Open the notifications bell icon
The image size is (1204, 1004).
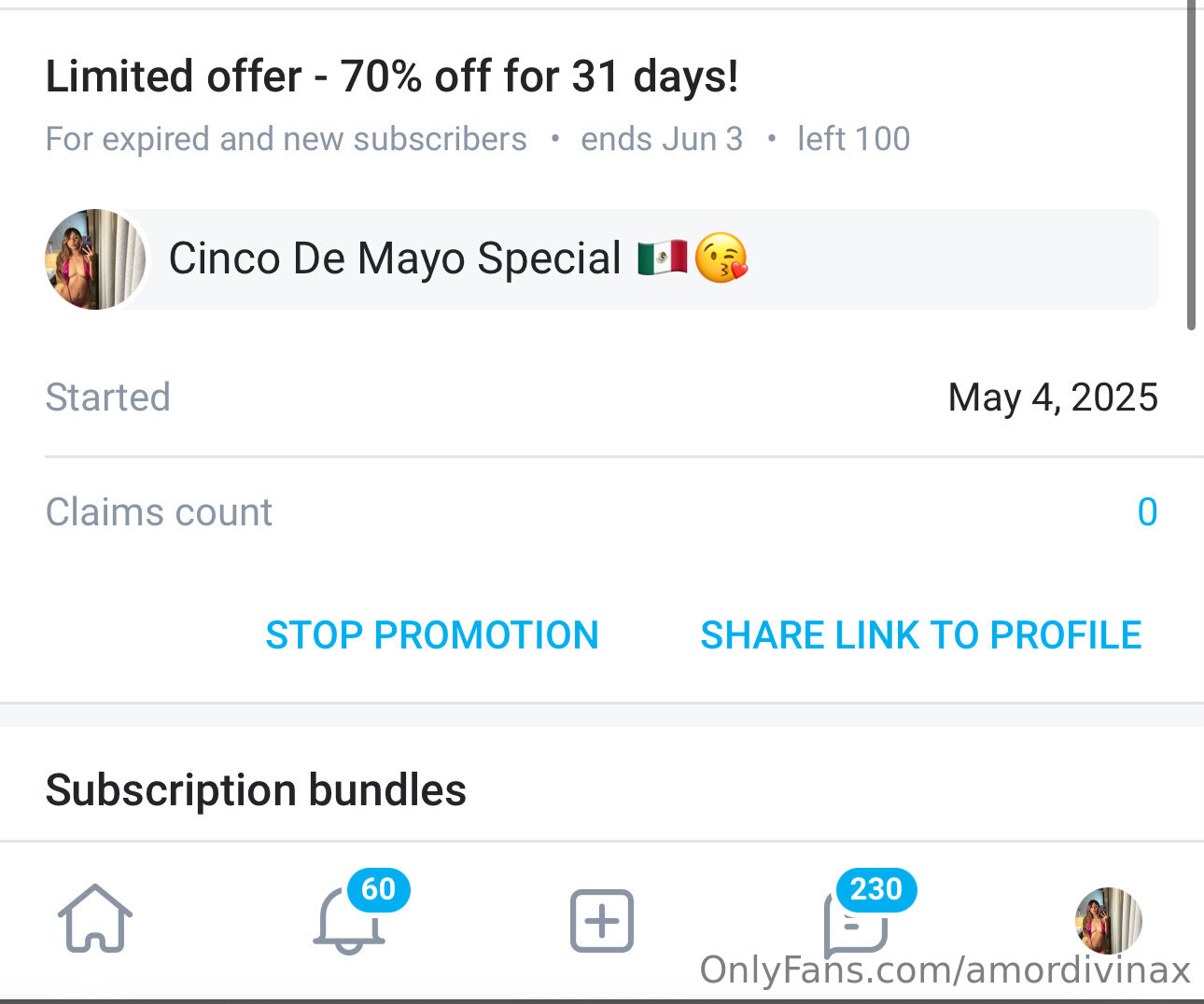point(348,922)
